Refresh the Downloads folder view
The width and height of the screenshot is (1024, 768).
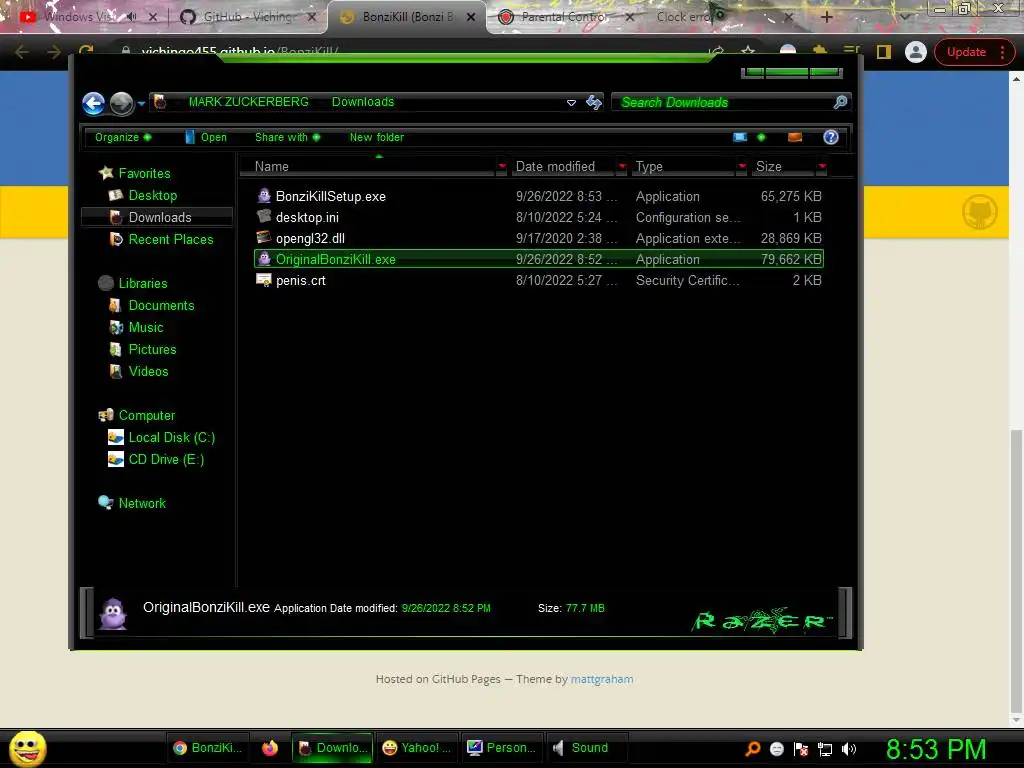tap(594, 102)
